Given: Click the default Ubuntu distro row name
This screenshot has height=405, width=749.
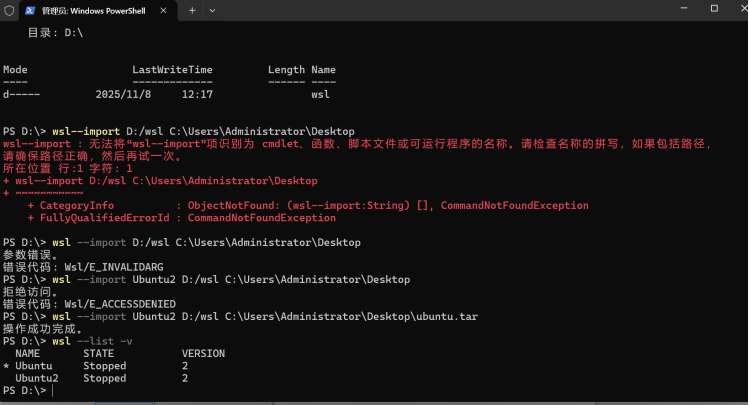Looking at the screenshot, I should tap(34, 366).
